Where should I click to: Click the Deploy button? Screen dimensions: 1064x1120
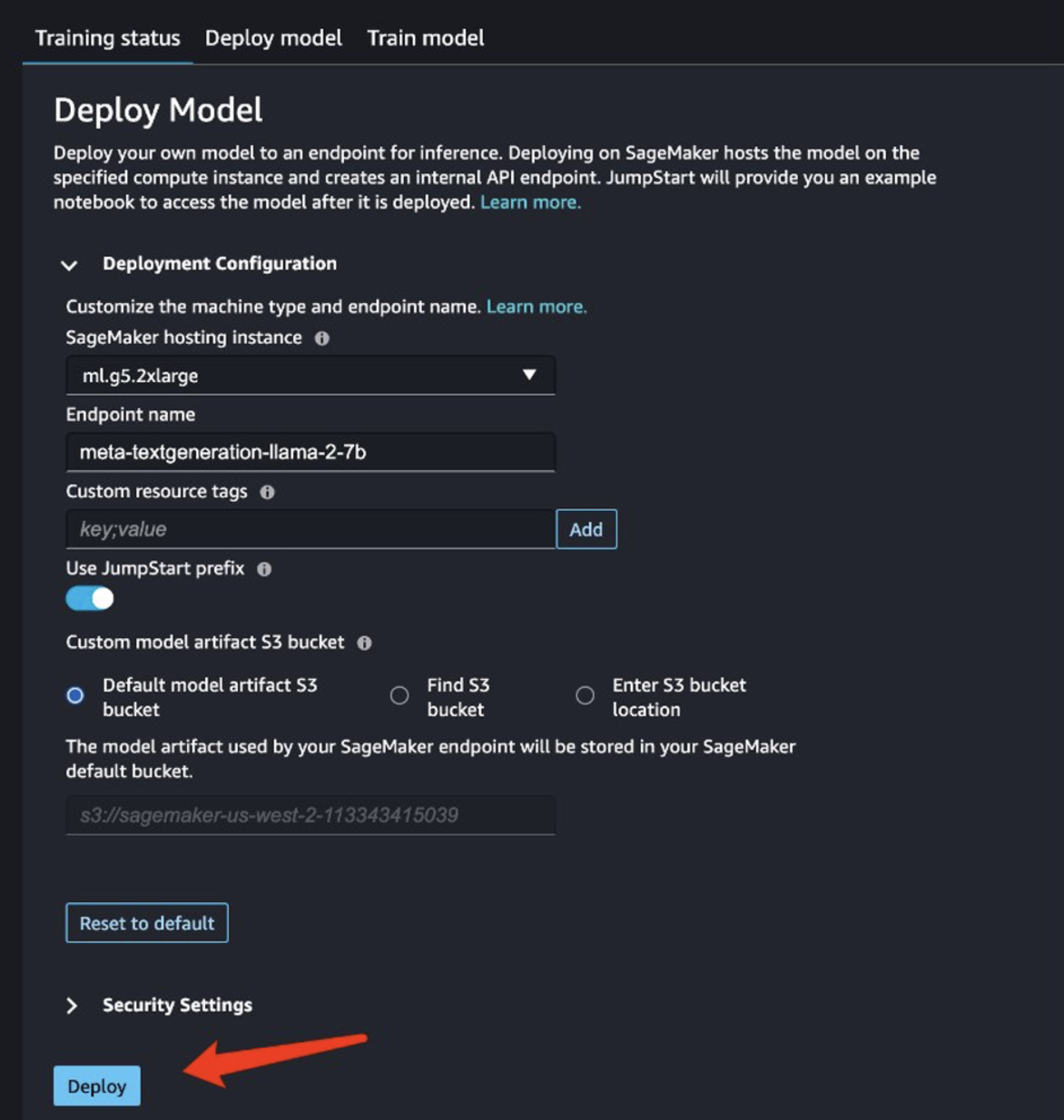point(97,1086)
